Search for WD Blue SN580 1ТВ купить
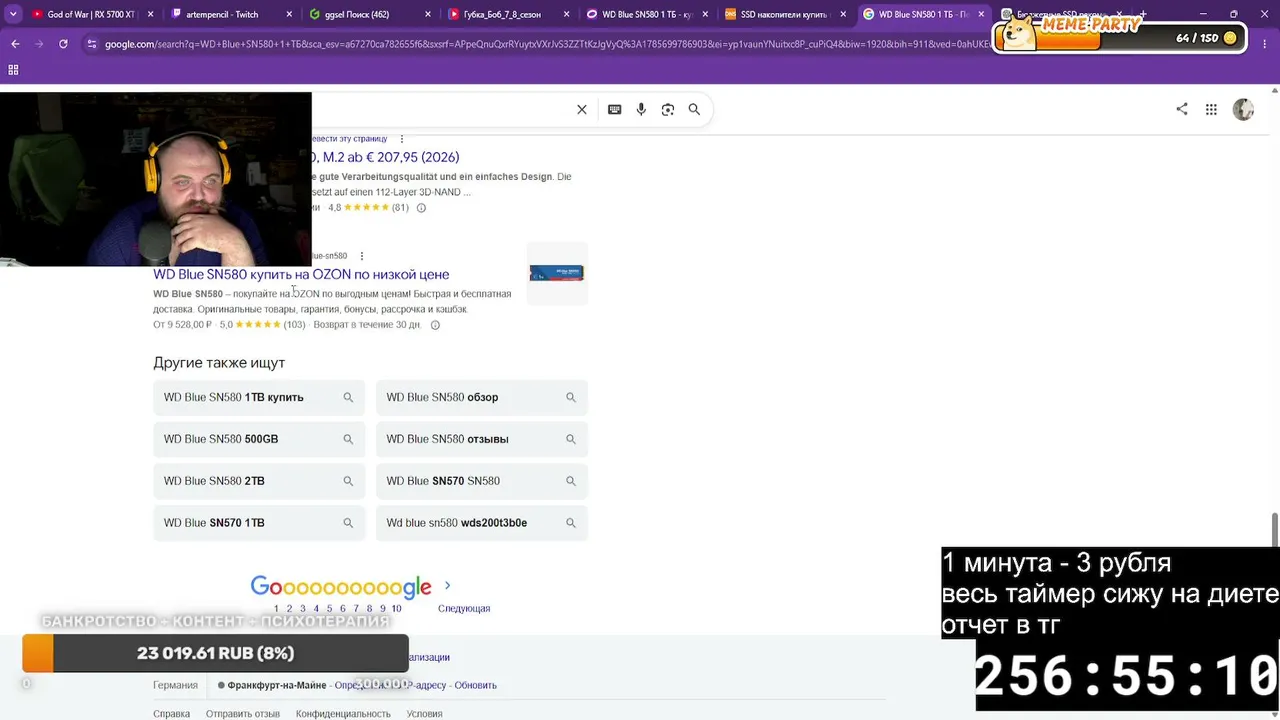This screenshot has width=1280, height=720. tap(259, 397)
